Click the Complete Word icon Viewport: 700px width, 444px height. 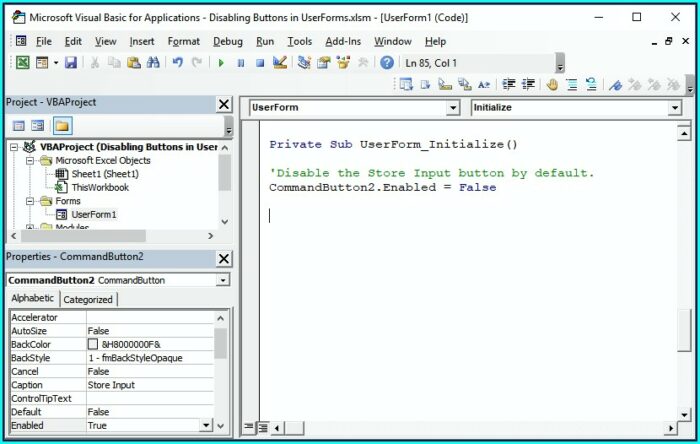pyautogui.click(x=484, y=84)
